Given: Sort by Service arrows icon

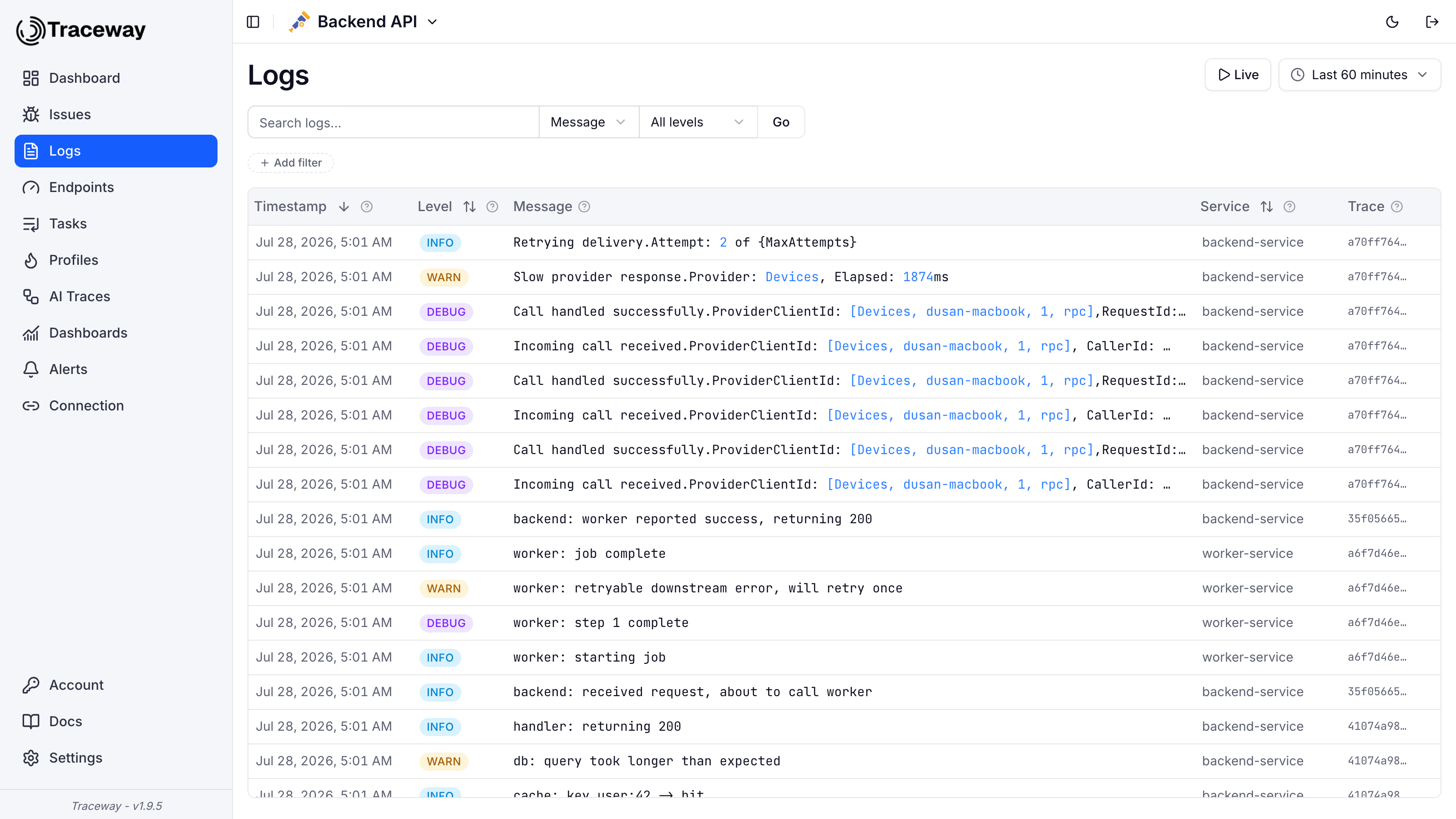Looking at the screenshot, I should [x=1267, y=207].
